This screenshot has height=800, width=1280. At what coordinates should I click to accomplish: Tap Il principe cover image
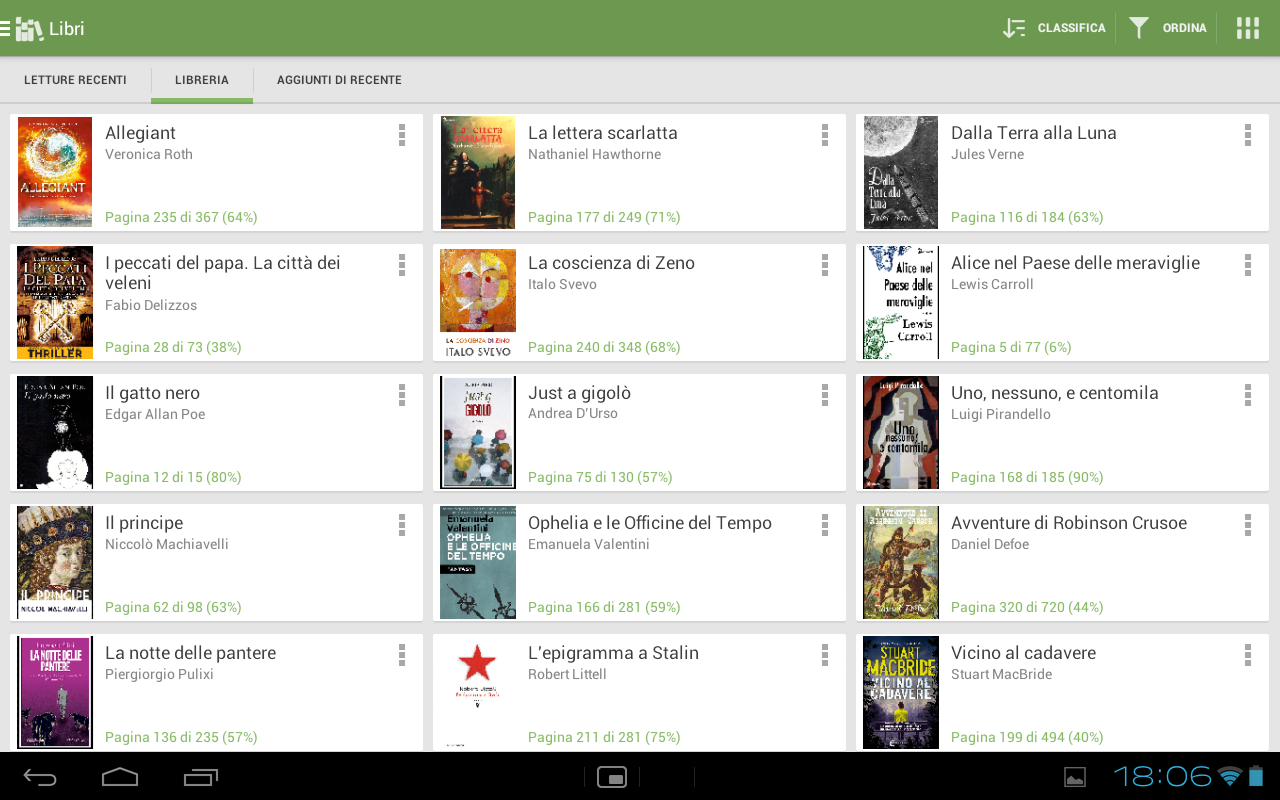[55, 562]
